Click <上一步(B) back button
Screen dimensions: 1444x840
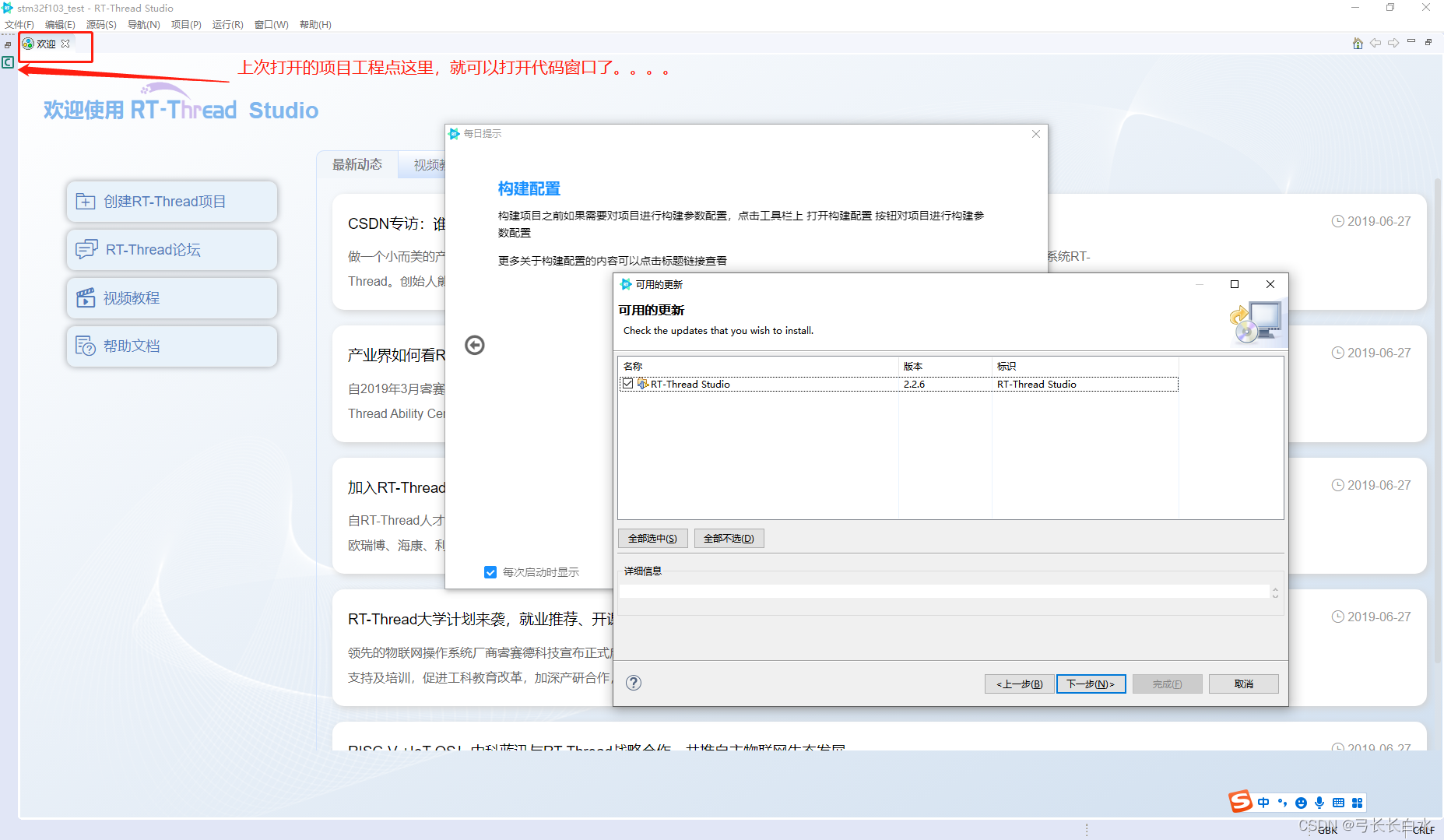[1020, 684]
